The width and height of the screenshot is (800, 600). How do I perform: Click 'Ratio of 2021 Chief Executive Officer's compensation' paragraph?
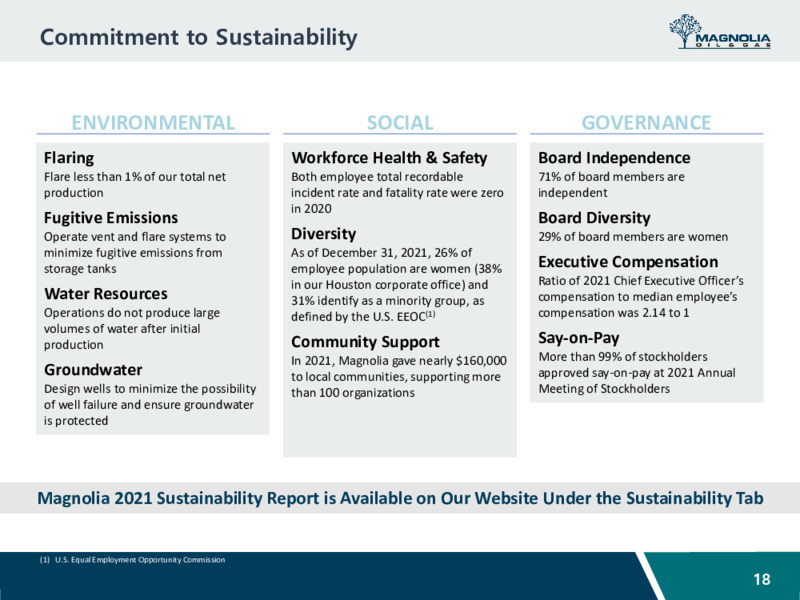(x=641, y=296)
